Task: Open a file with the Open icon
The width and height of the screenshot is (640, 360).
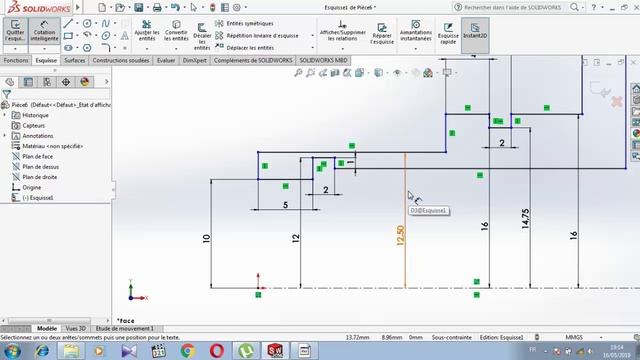Action: click(120, 7)
